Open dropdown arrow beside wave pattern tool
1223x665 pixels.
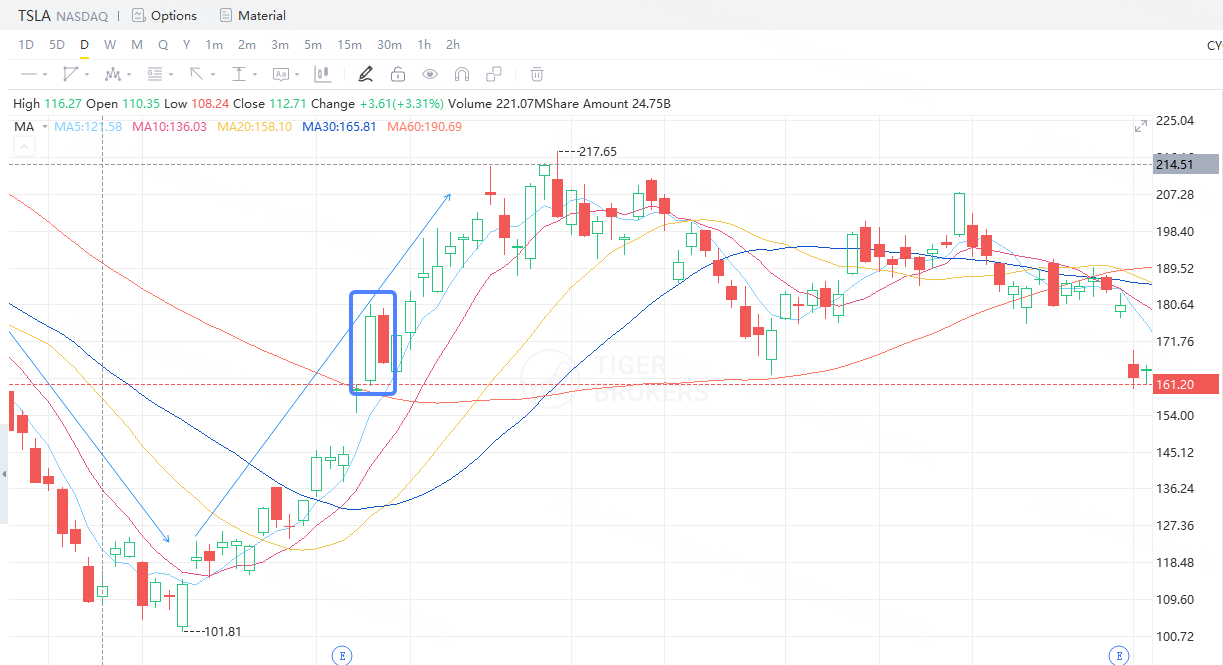pos(129,75)
